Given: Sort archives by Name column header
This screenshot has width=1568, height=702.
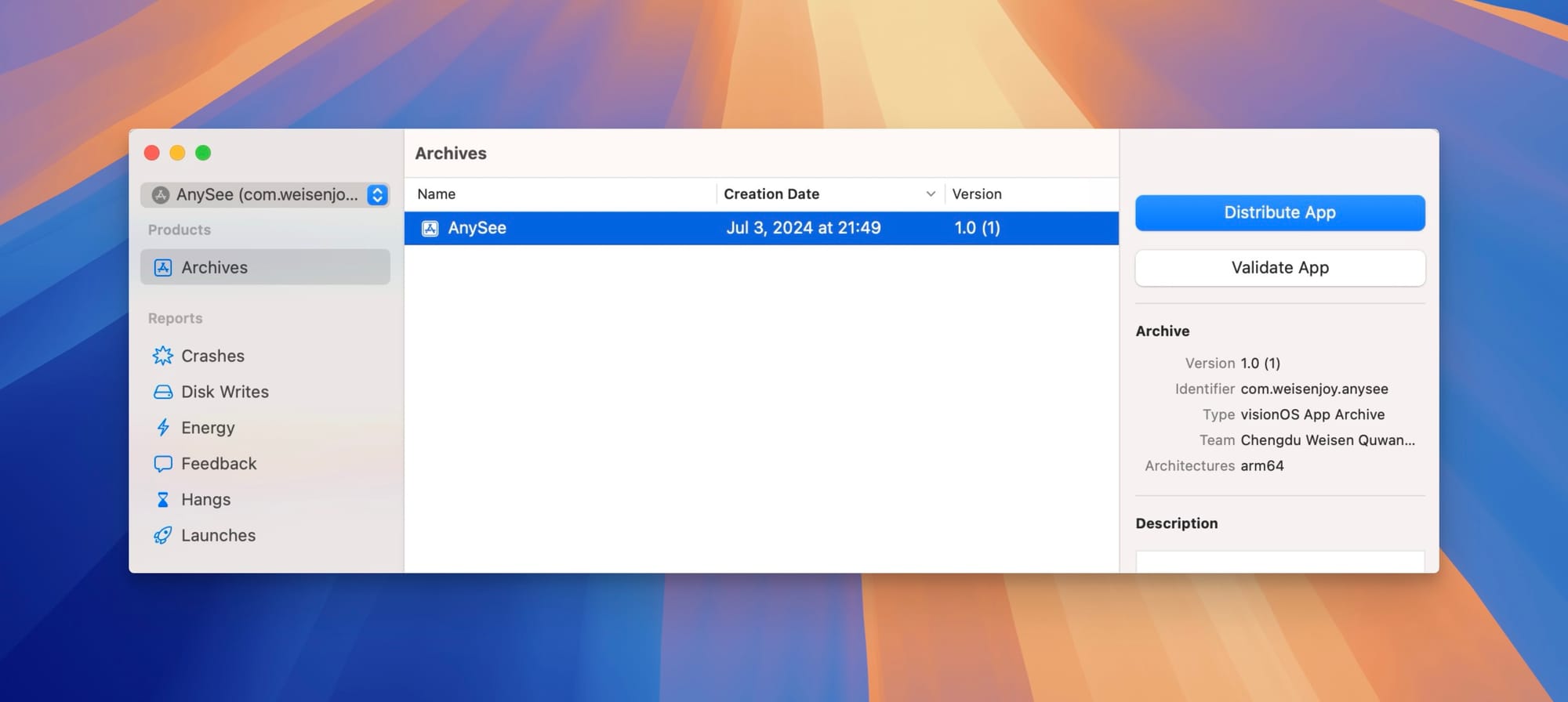Looking at the screenshot, I should (x=436, y=194).
